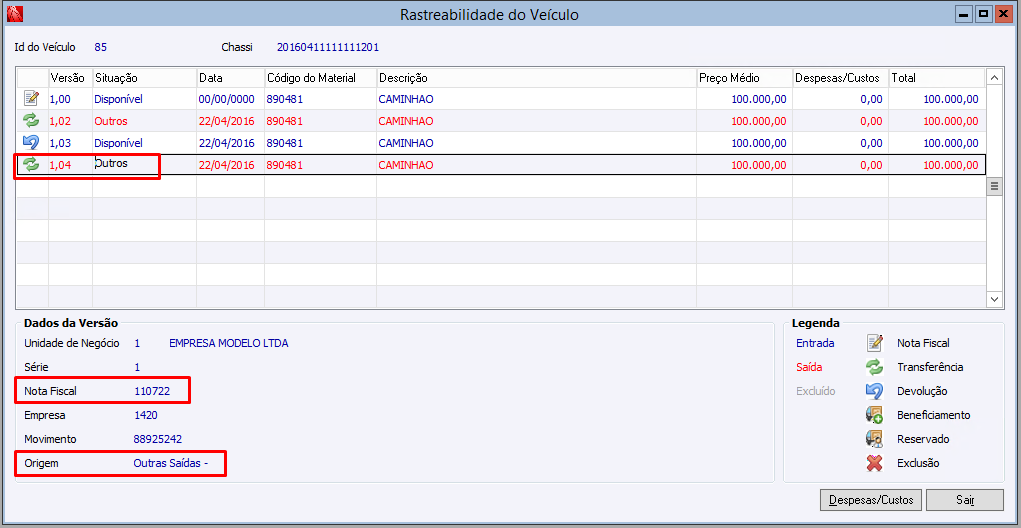1021x528 pixels.
Task: Click the Nota Fiscal icon in version 1,00 row
Action: [31, 99]
